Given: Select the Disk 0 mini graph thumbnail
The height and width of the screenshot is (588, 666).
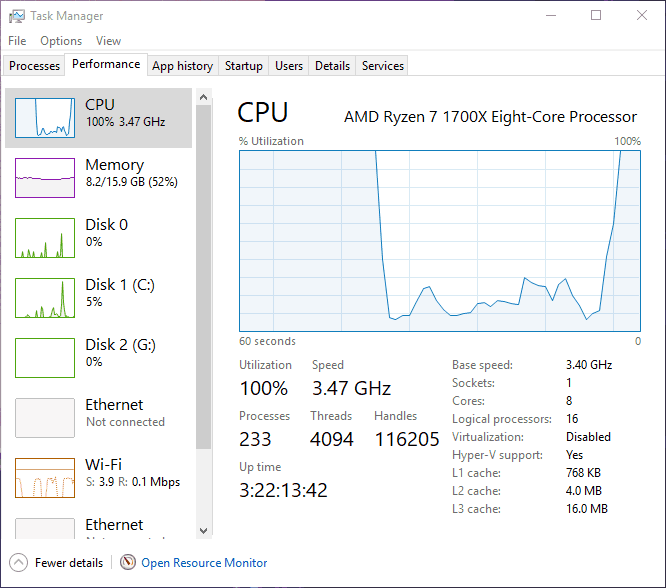Looking at the screenshot, I should 45,238.
